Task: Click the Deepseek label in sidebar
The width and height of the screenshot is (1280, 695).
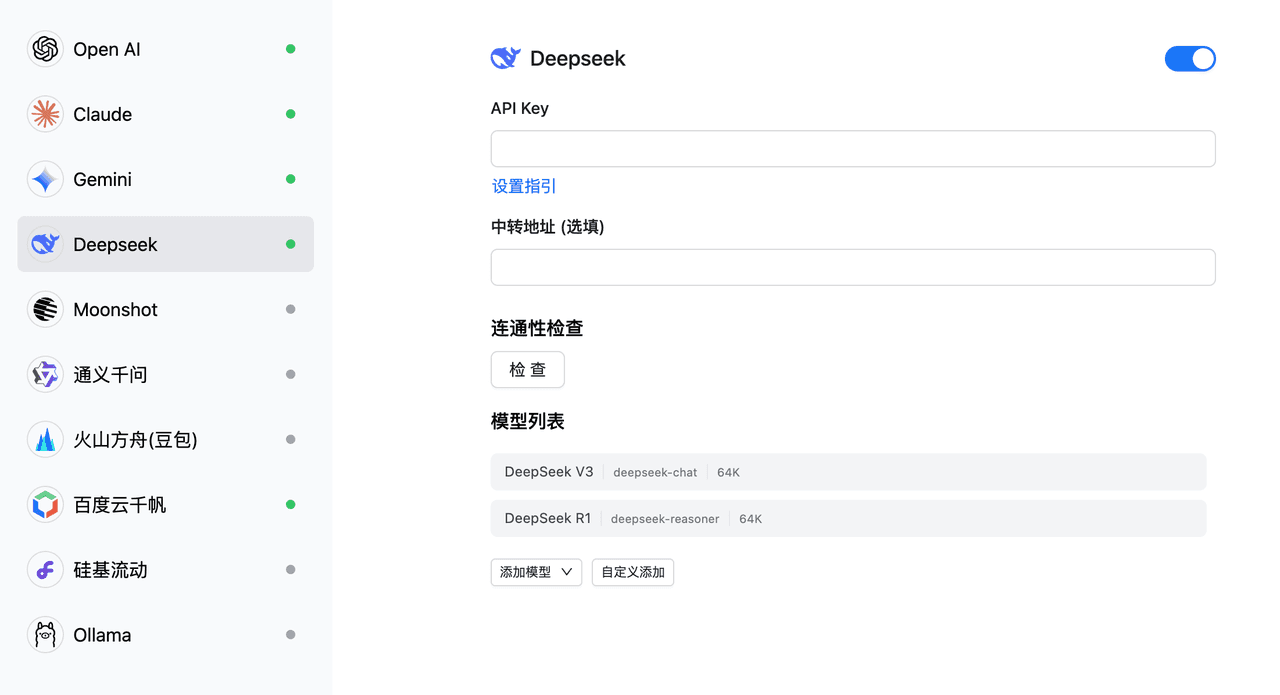Action: coord(116,244)
